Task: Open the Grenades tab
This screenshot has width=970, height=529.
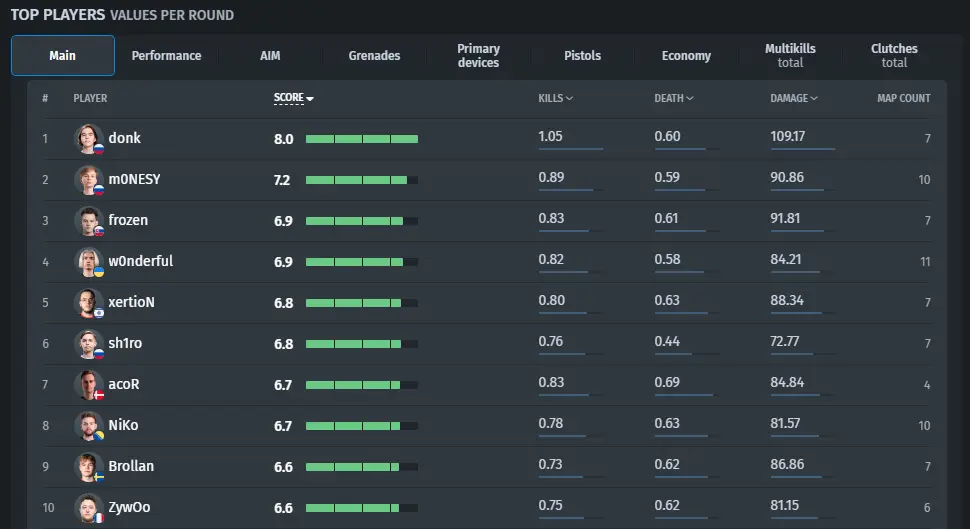Action: pos(374,56)
